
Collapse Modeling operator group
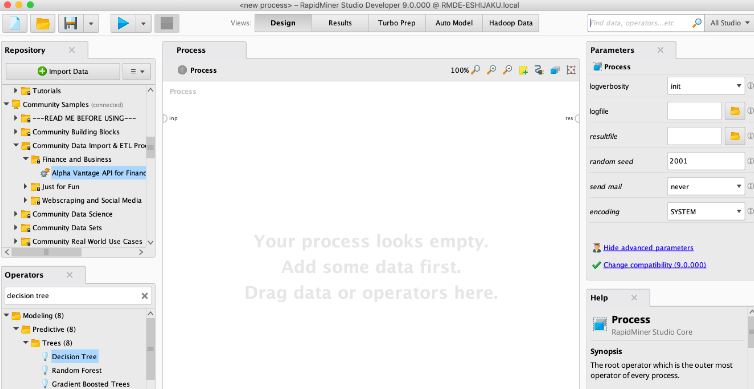click(6, 315)
